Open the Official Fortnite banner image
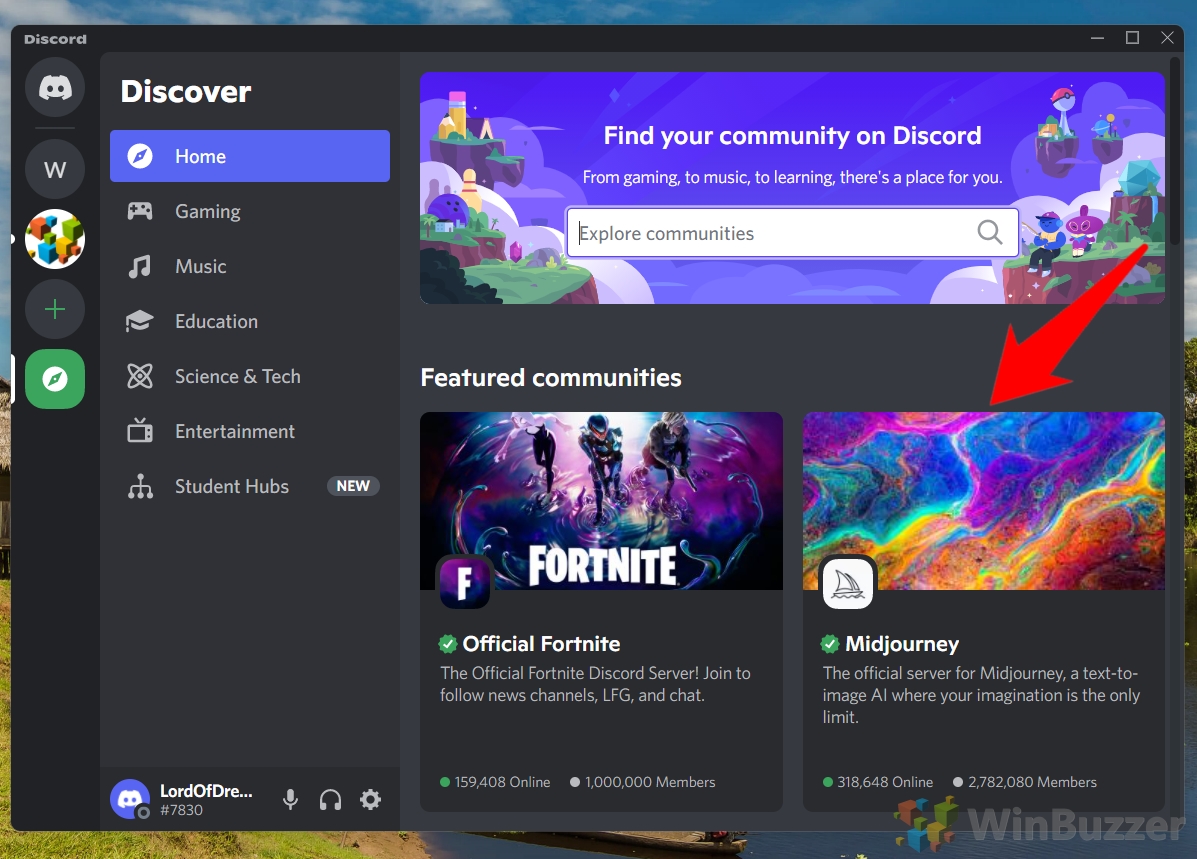 602,501
